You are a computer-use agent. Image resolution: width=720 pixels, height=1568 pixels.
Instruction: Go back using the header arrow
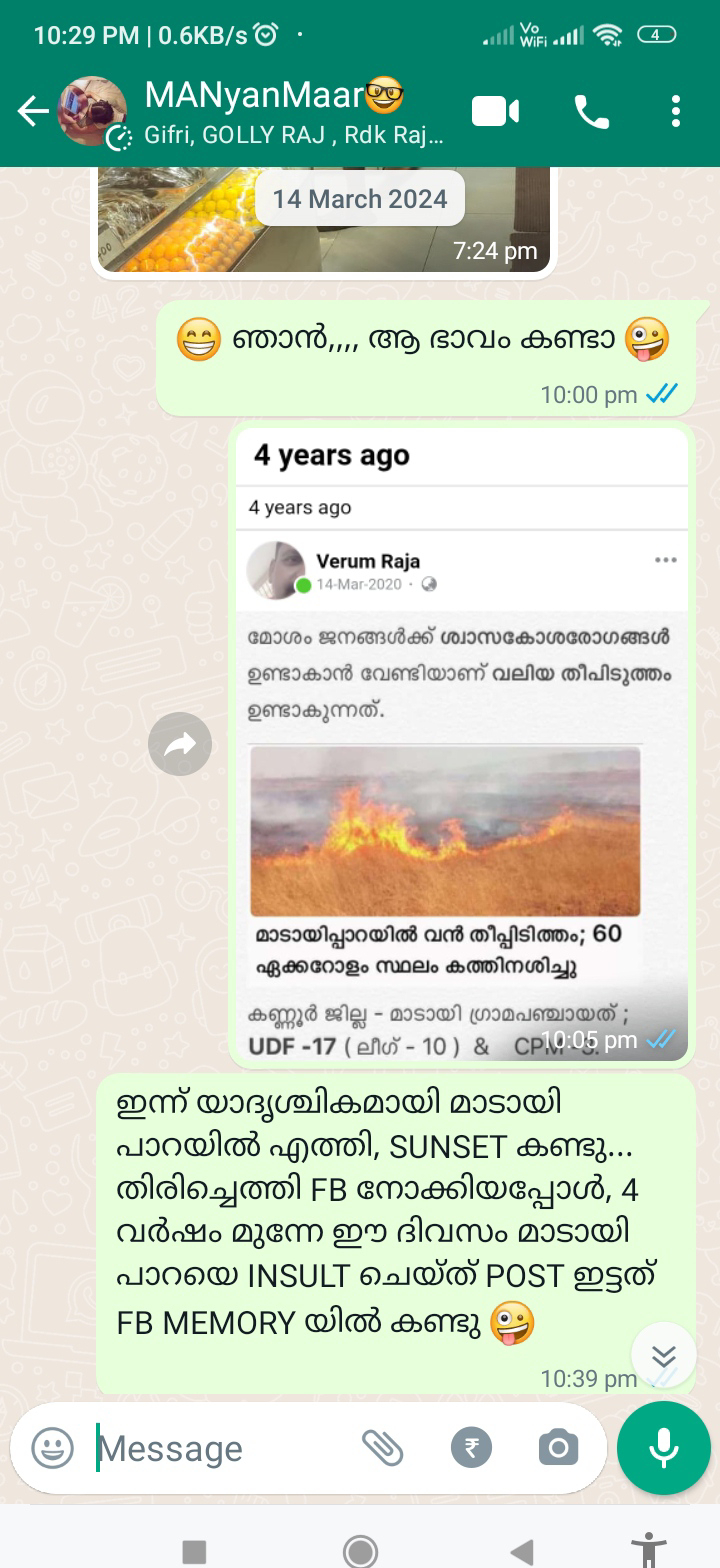(33, 111)
